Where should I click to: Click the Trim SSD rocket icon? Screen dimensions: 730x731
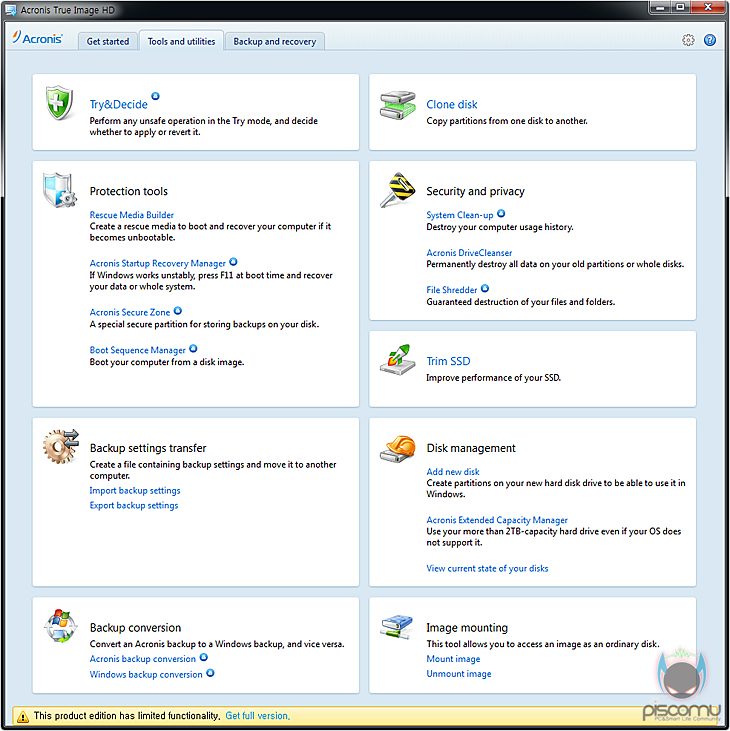(397, 360)
